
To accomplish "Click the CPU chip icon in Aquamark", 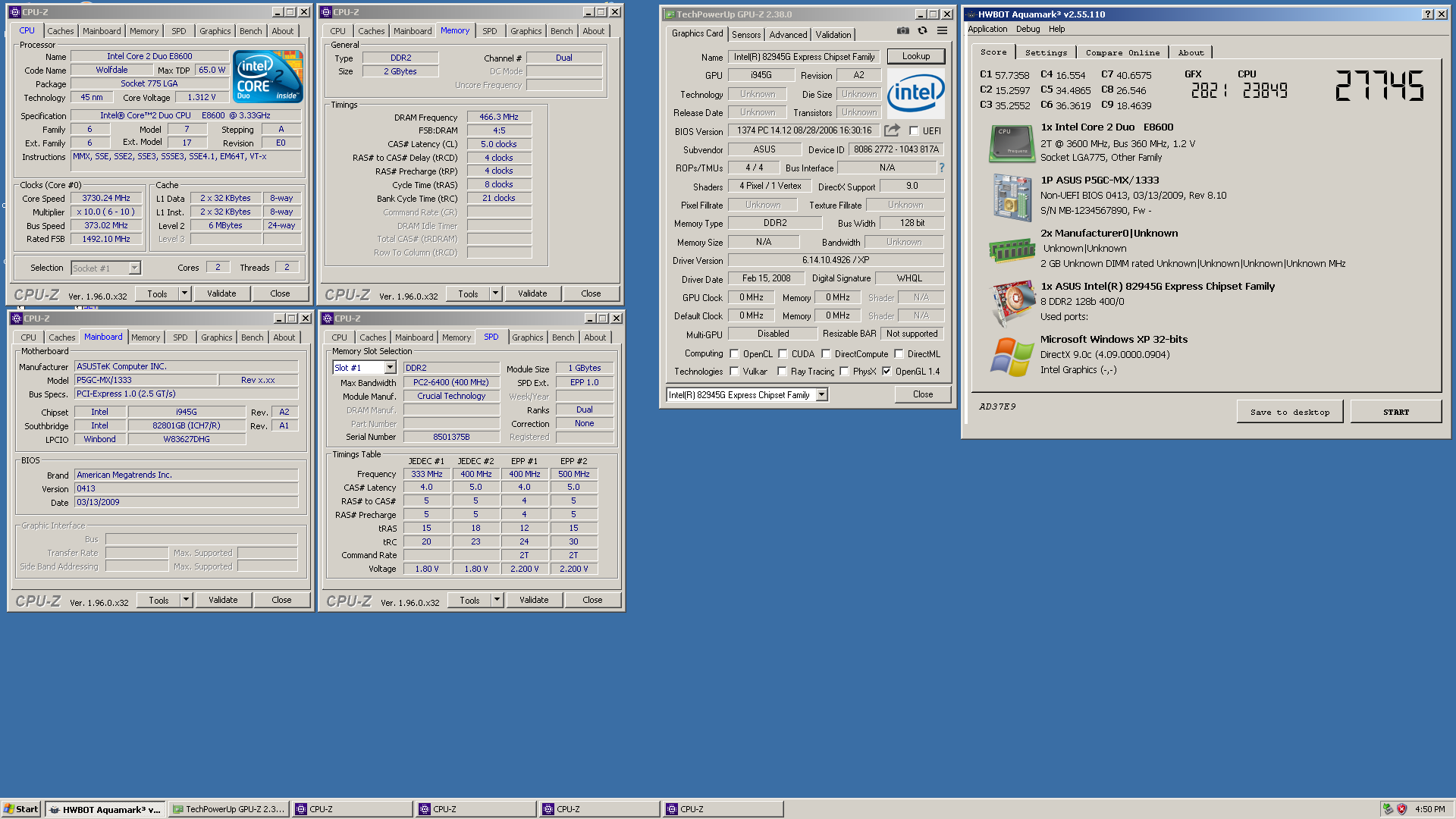I will point(1012,143).
